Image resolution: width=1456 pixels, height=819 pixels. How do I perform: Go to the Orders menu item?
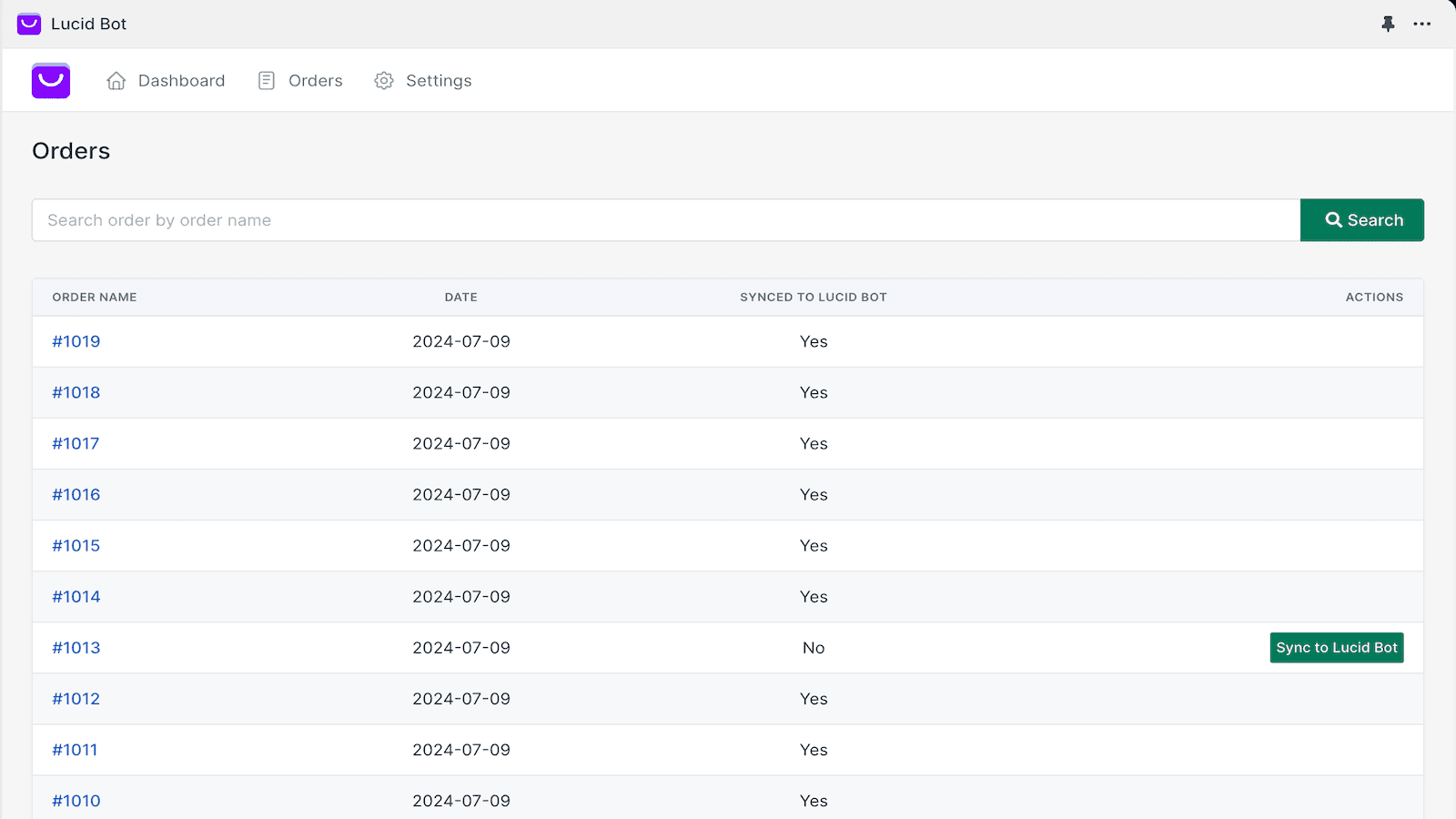(315, 81)
